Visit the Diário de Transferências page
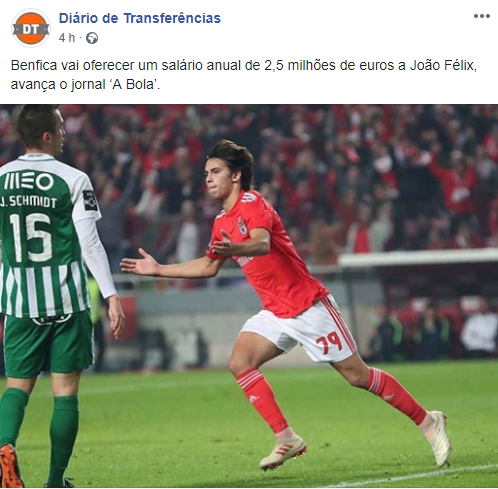Image resolution: width=498 pixels, height=489 pixels. 140,18
